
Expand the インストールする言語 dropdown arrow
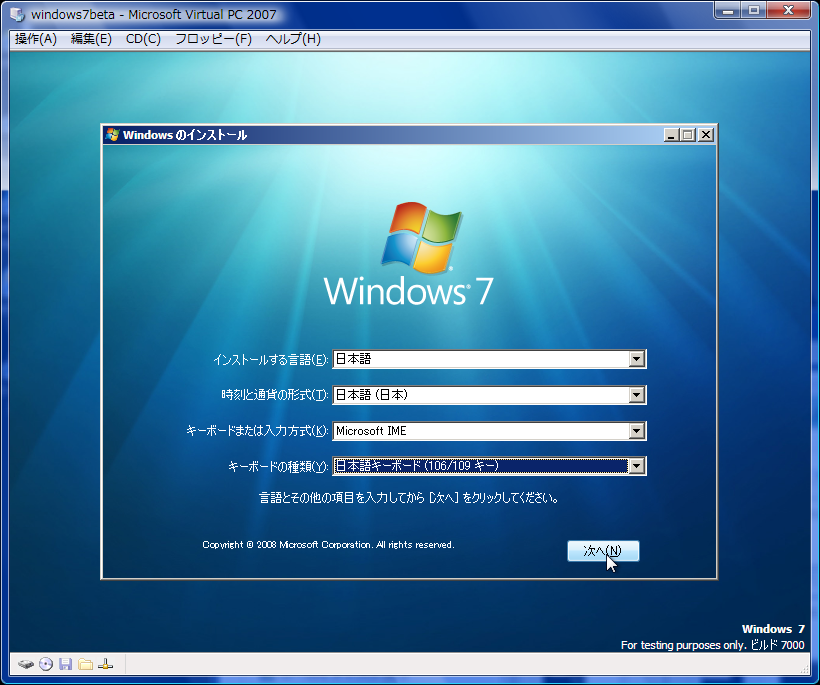pyautogui.click(x=636, y=359)
